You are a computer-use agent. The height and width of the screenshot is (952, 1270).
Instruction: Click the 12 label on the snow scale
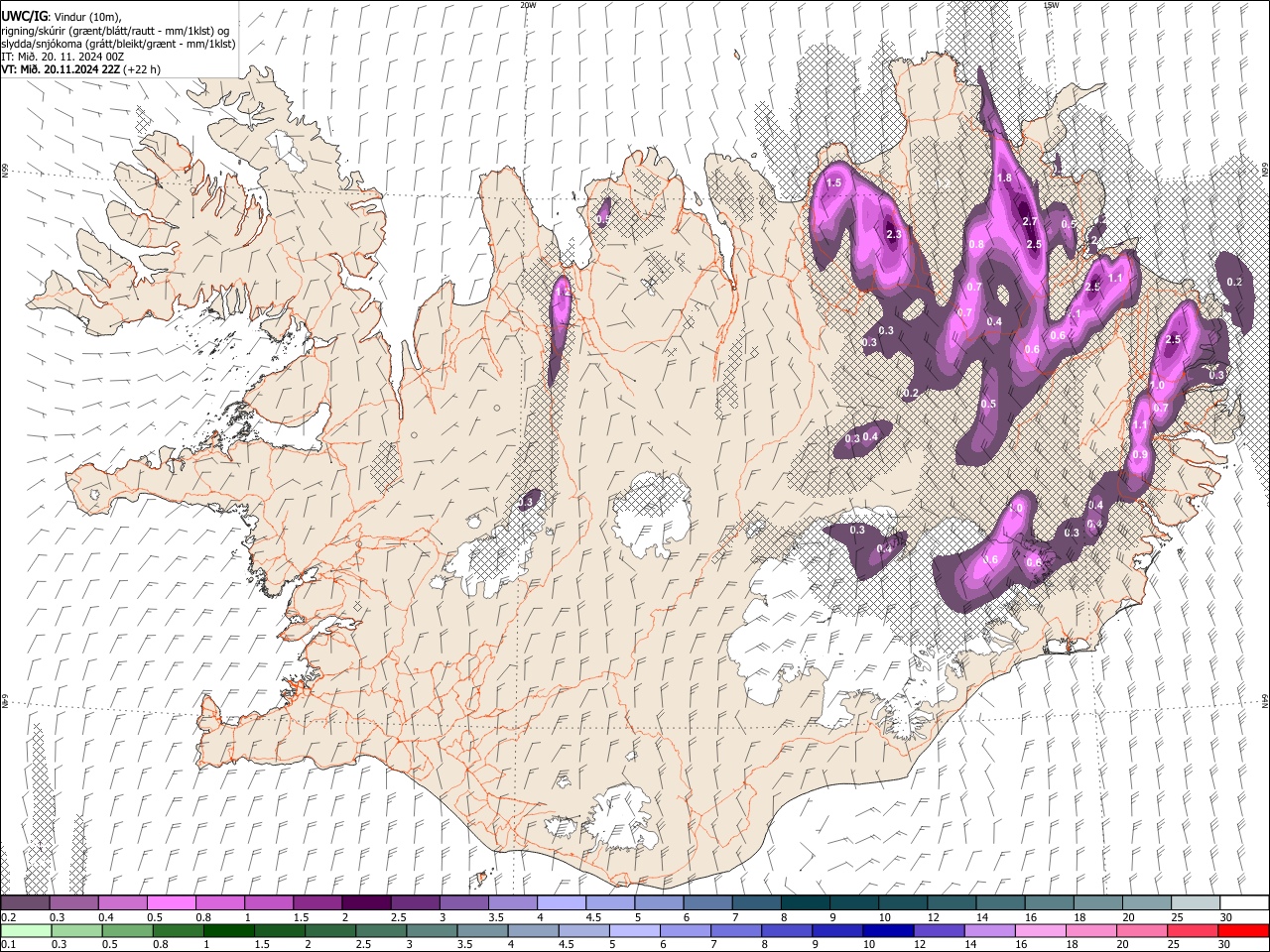(934, 917)
